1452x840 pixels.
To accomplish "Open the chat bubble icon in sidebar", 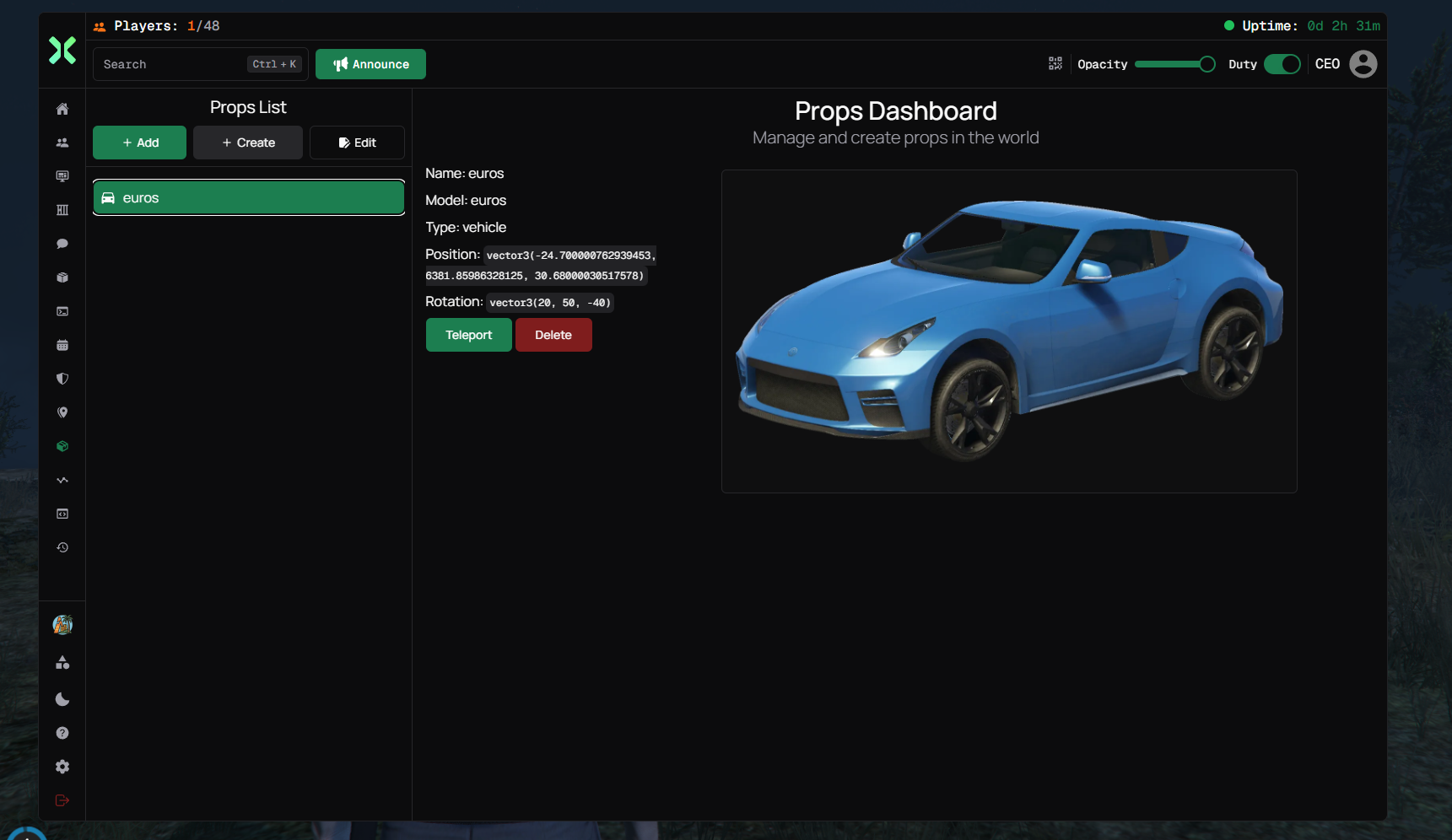I will (x=62, y=244).
